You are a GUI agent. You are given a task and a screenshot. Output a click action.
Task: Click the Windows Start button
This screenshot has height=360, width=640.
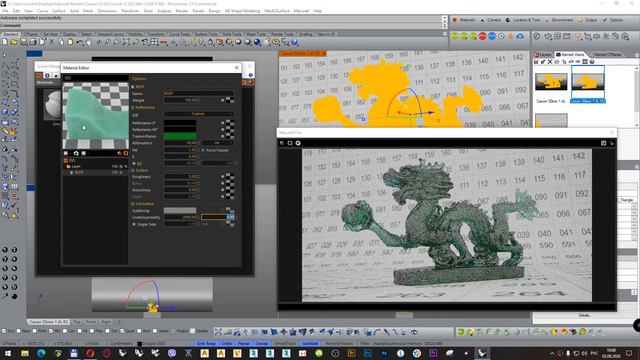coord(8,353)
